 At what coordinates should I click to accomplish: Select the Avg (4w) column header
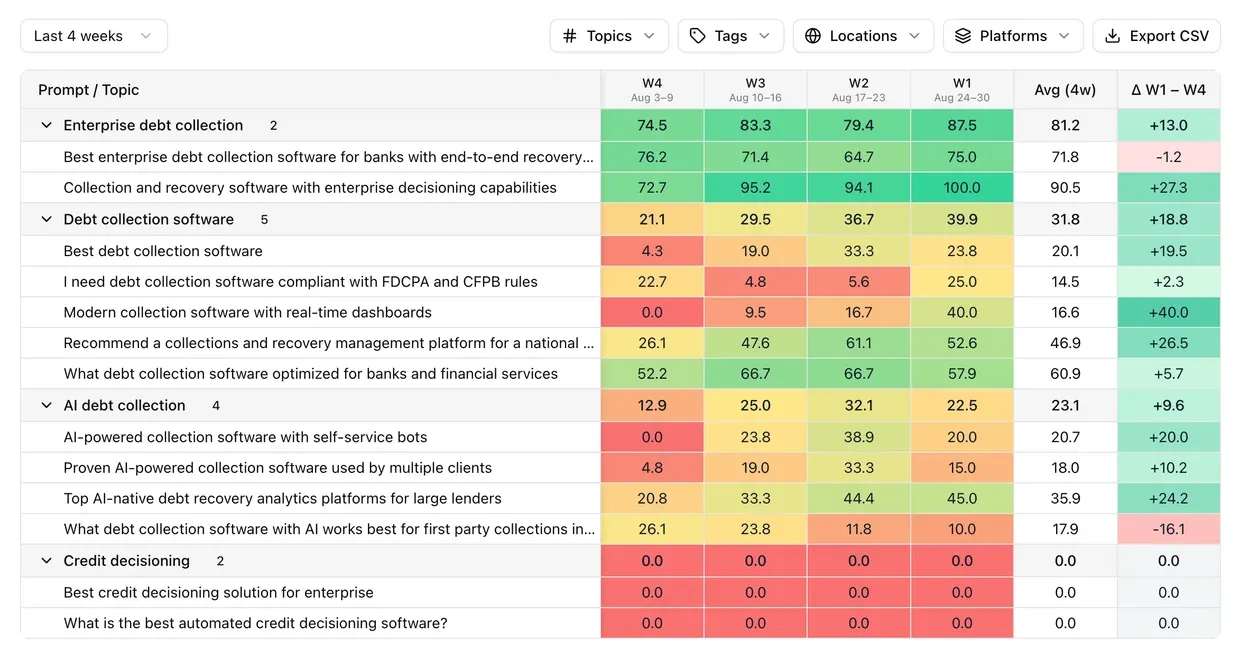(1065, 90)
